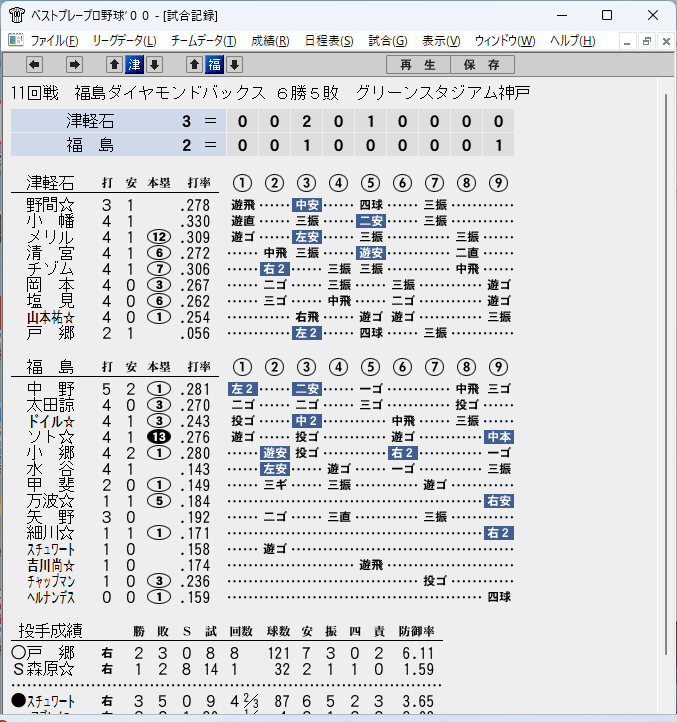Click the black 13 home run badge
This screenshot has height=722, width=677.
click(x=159, y=437)
